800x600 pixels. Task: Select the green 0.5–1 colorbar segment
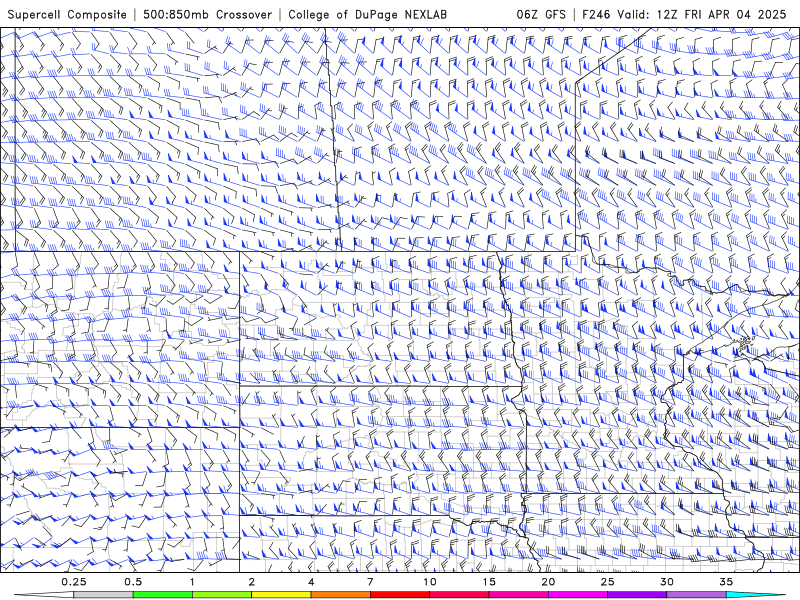[x=163, y=595]
